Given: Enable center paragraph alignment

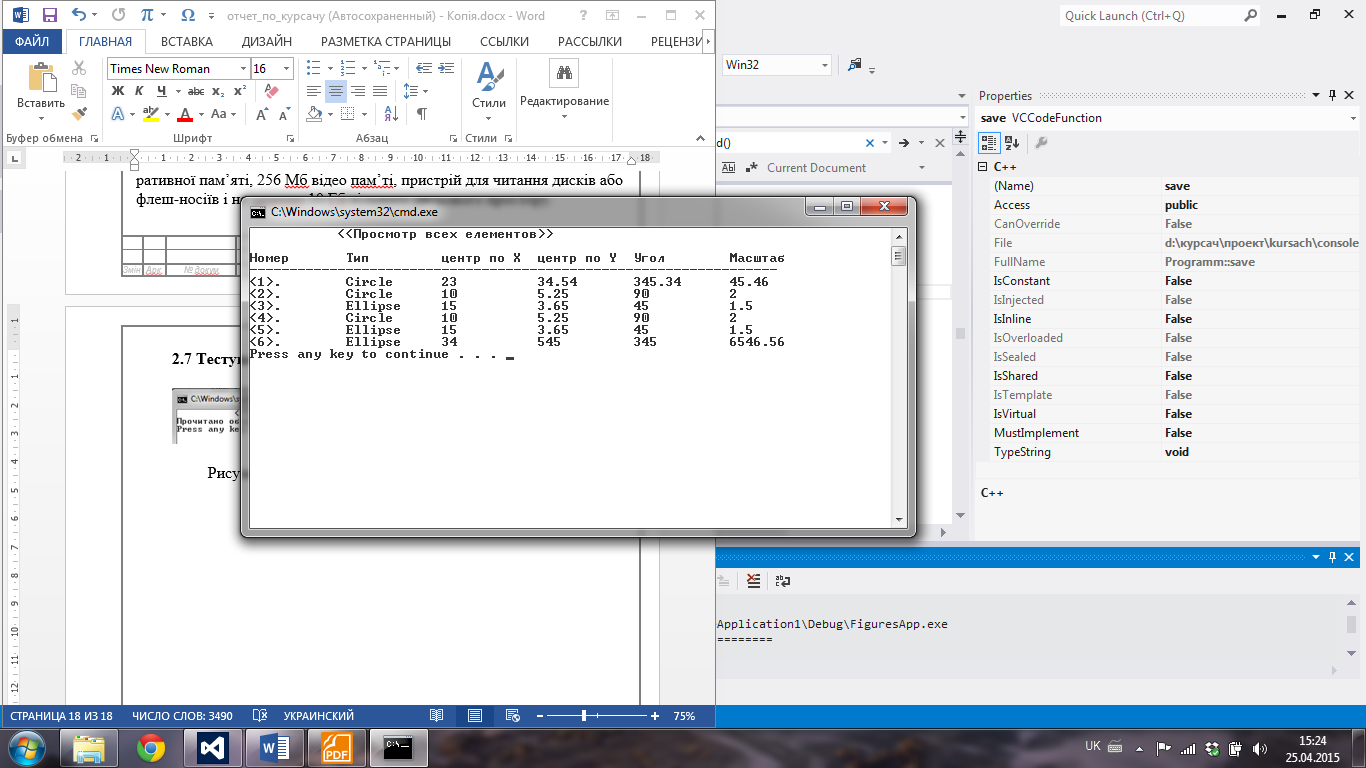Looking at the screenshot, I should coord(336,91).
